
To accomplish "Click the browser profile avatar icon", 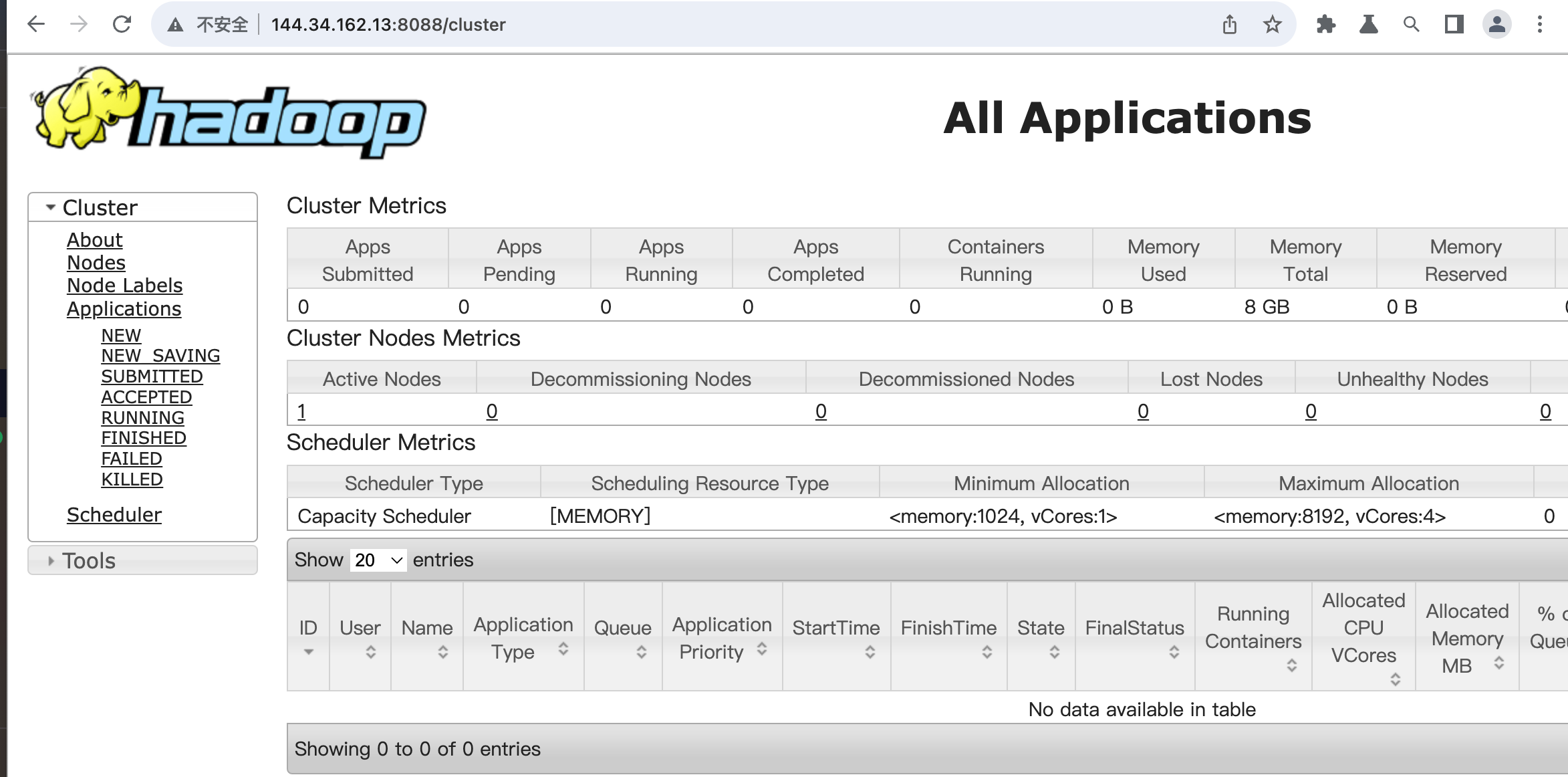I will pos(1496,24).
